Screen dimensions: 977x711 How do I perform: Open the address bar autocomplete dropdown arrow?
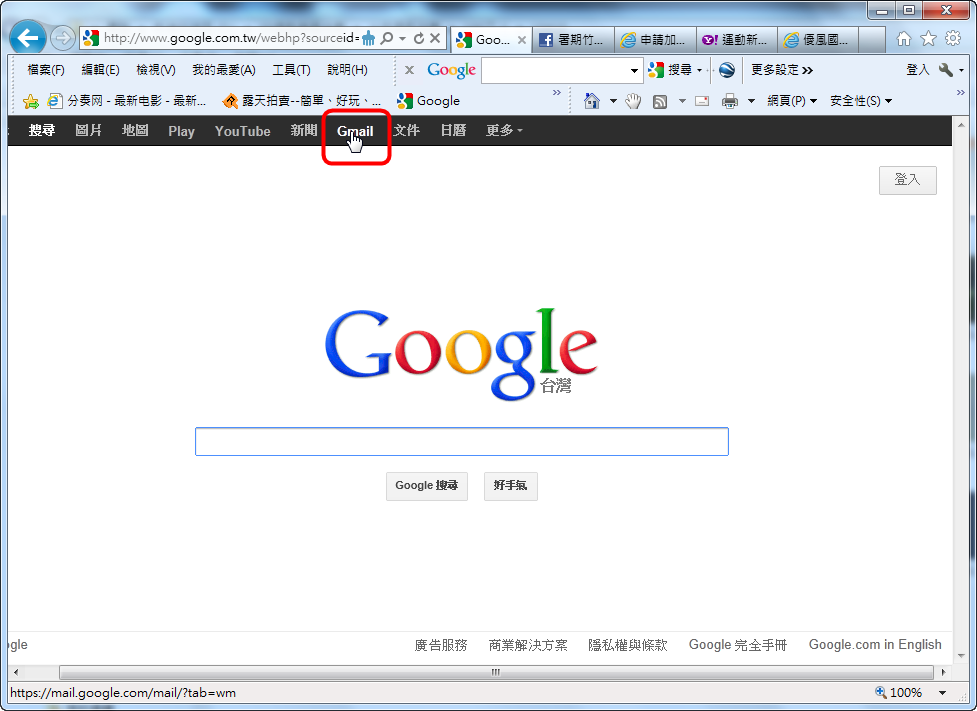pos(403,39)
